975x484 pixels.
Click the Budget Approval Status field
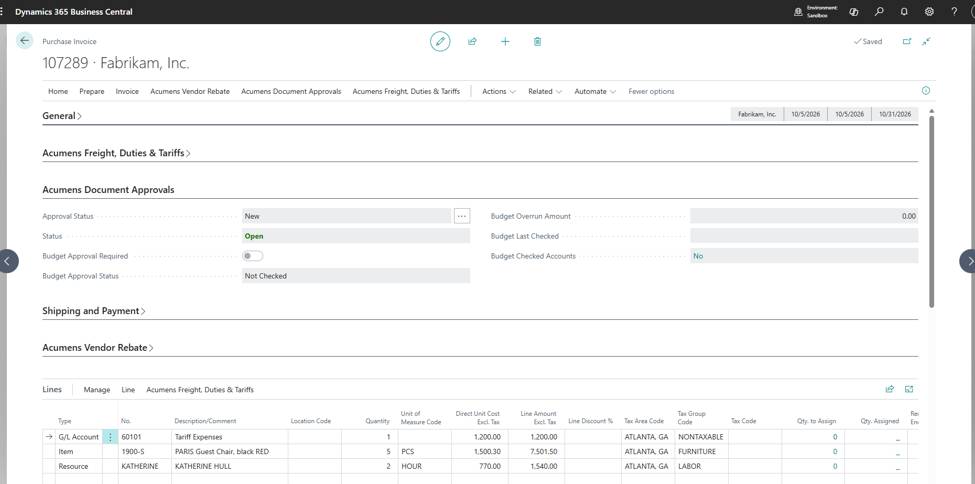pyautogui.click(x=356, y=276)
